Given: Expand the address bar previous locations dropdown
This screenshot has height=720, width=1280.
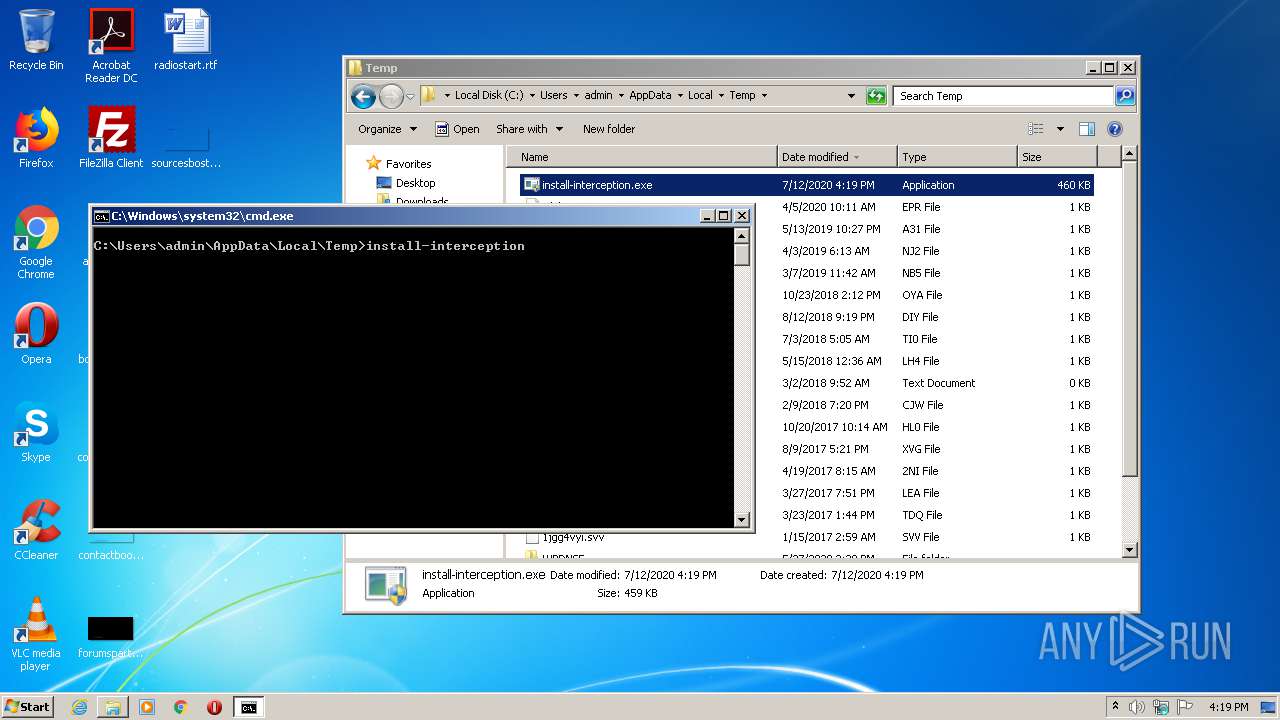Looking at the screenshot, I should [x=851, y=96].
